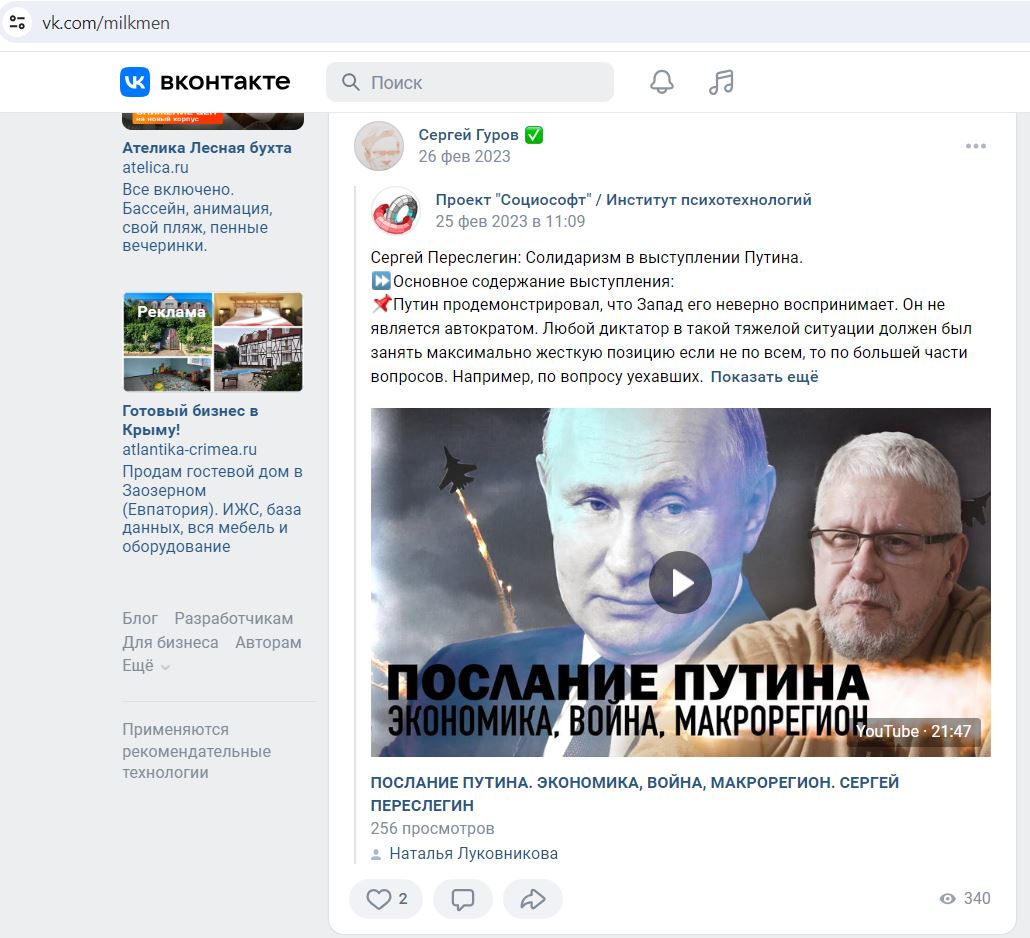This screenshot has height=938, width=1030.
Task: Click Сергей Гуров's avatar picture
Action: pyautogui.click(x=379, y=146)
